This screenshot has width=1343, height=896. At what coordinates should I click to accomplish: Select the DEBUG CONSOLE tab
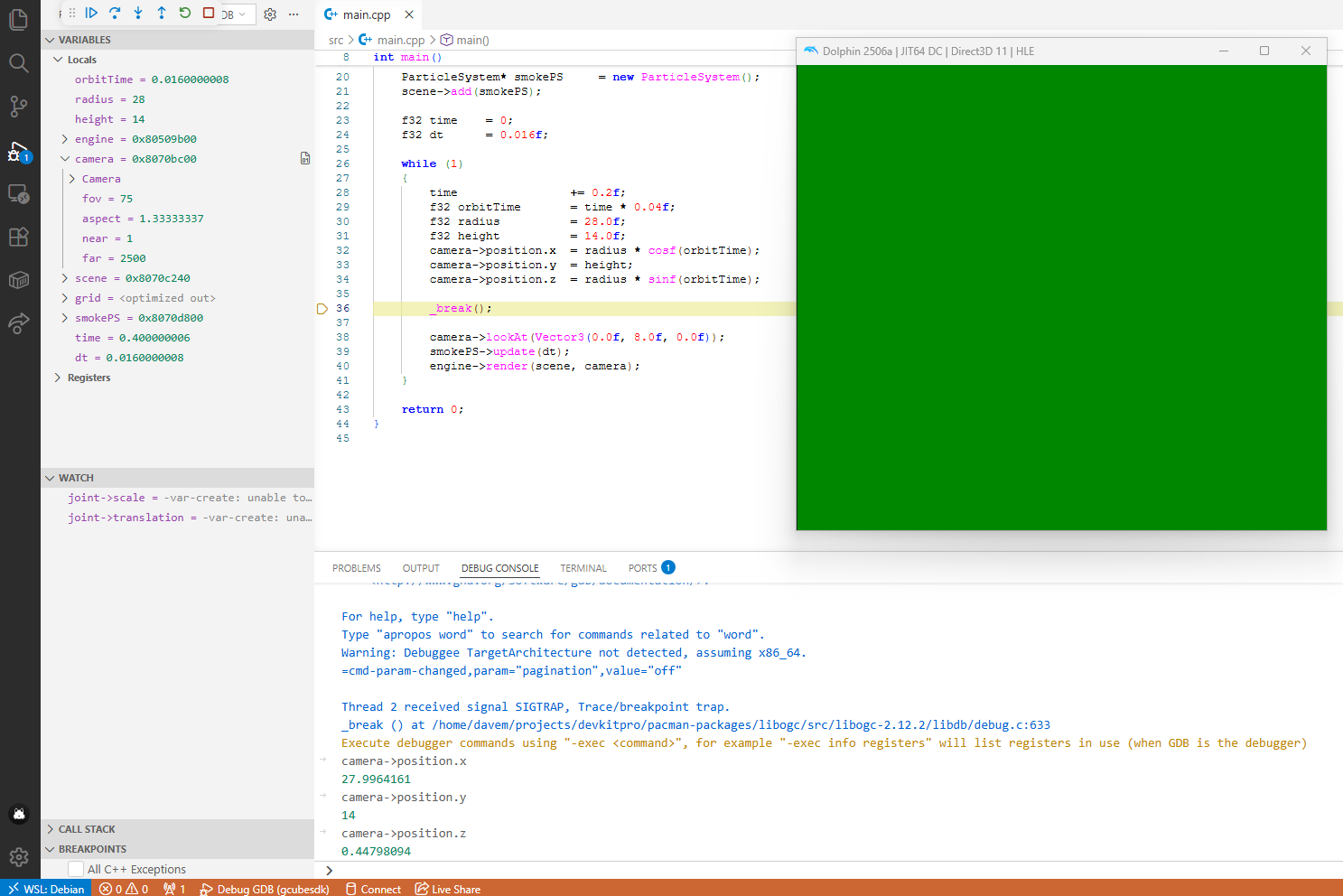(x=499, y=568)
